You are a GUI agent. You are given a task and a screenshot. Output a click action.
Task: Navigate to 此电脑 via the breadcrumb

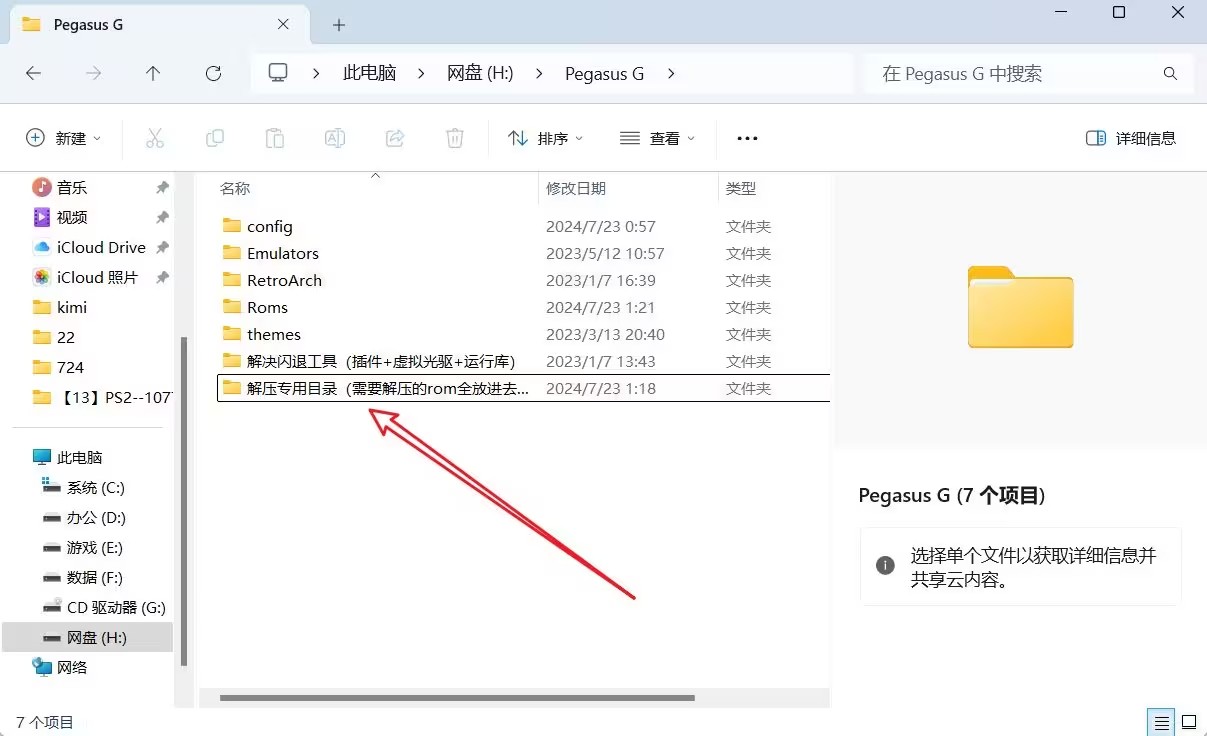(x=369, y=73)
